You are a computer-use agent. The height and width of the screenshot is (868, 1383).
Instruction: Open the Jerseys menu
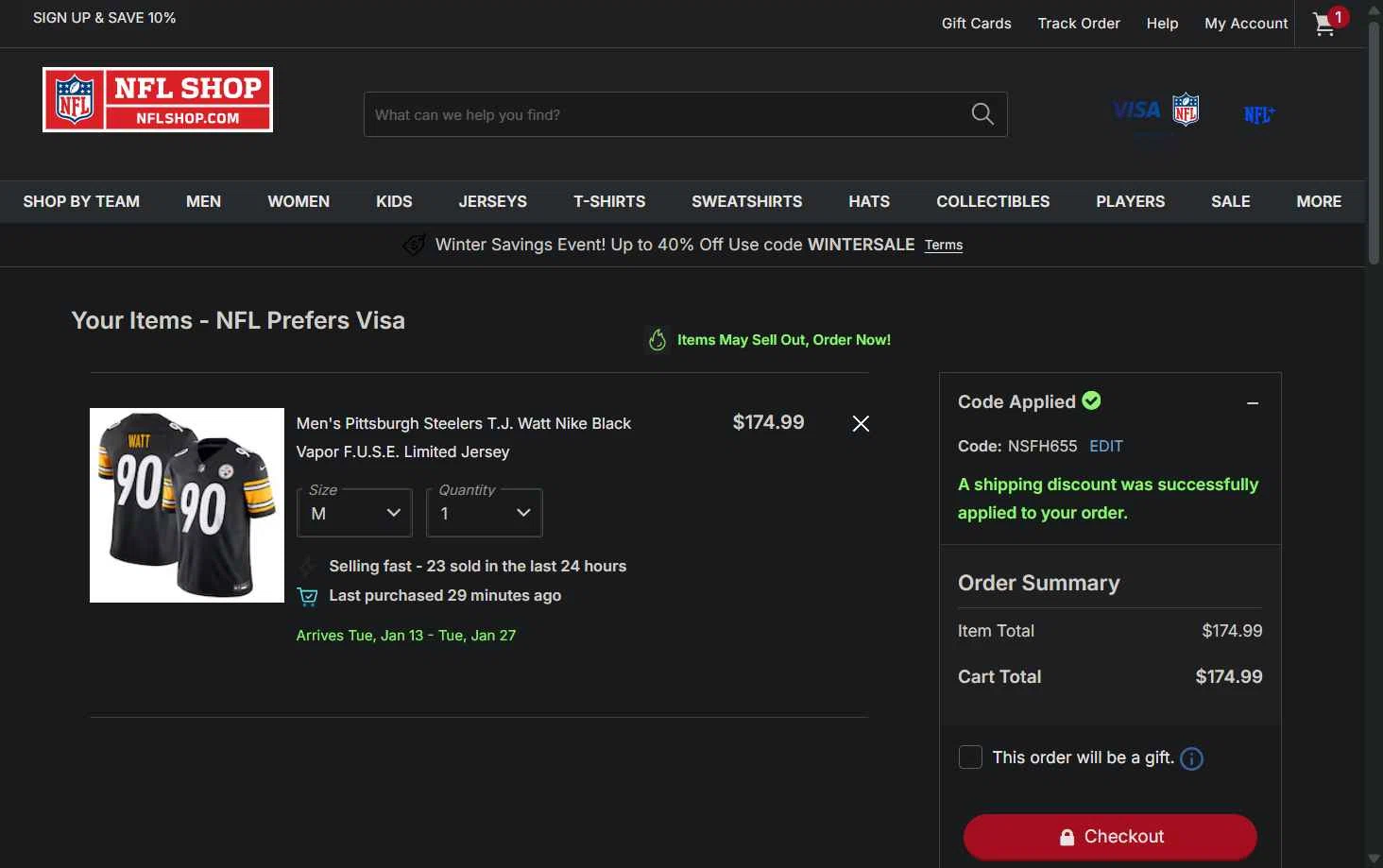(x=493, y=201)
